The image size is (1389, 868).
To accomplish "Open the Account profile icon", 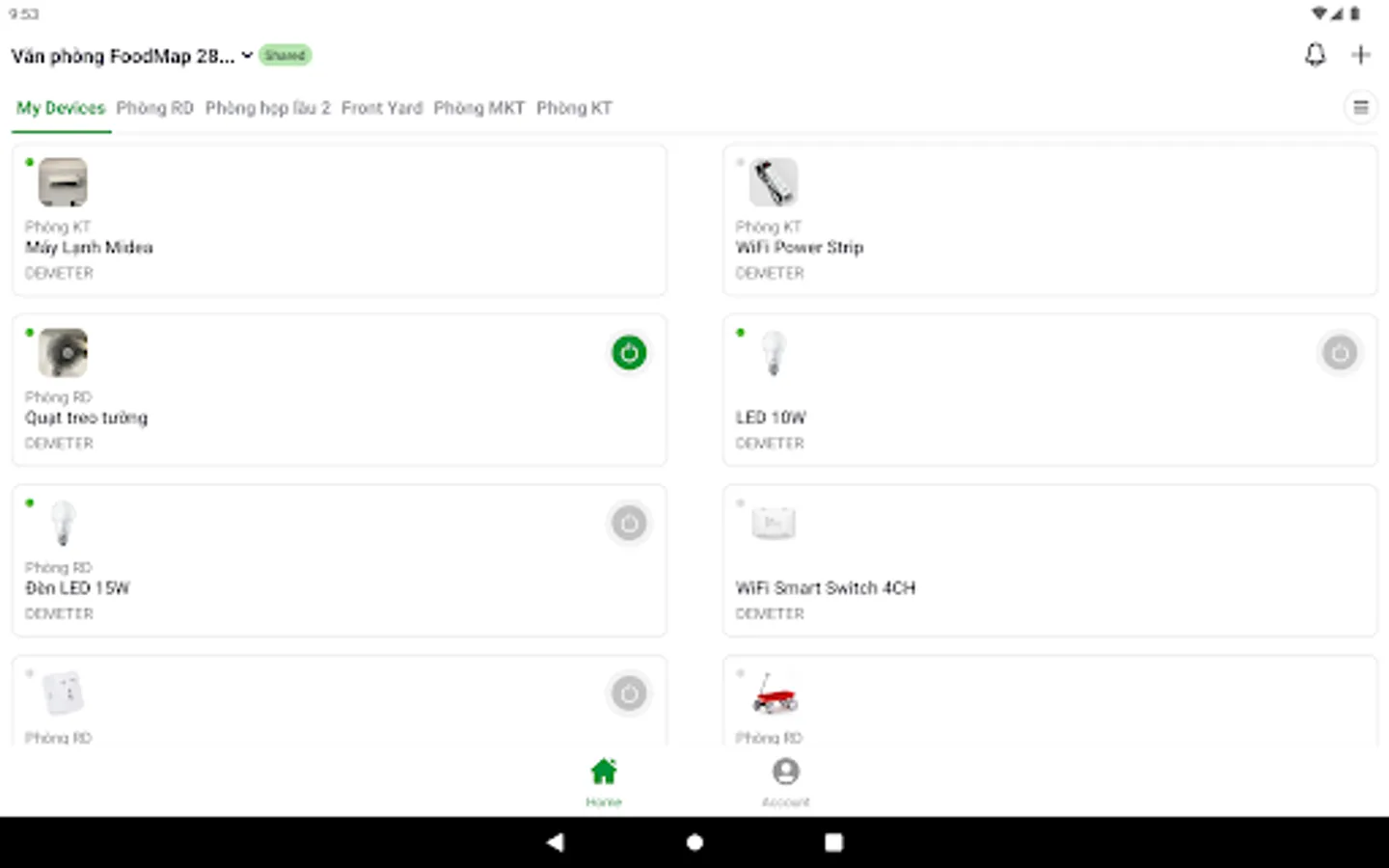I will 786,772.
